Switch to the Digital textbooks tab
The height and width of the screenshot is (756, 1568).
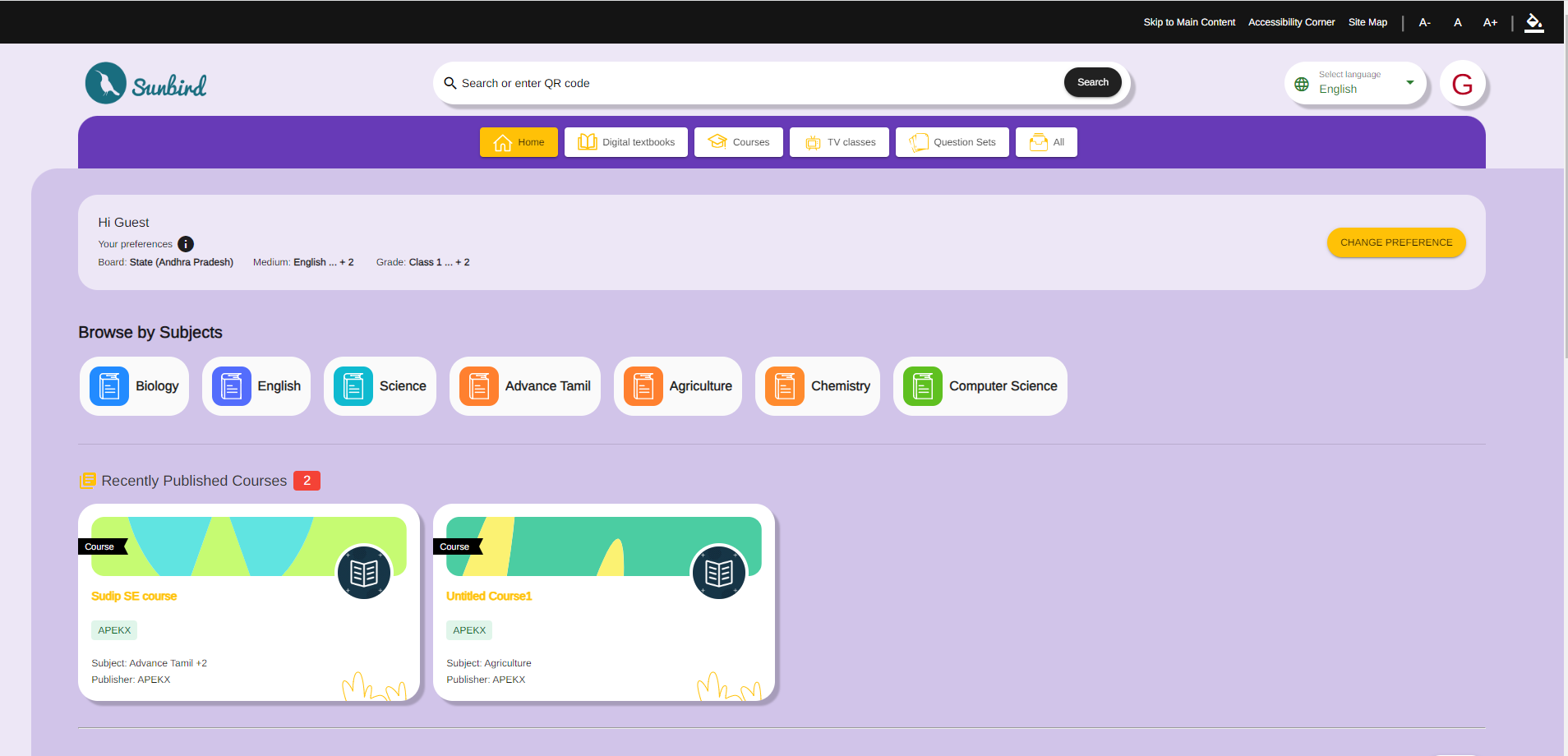pyautogui.click(x=626, y=142)
